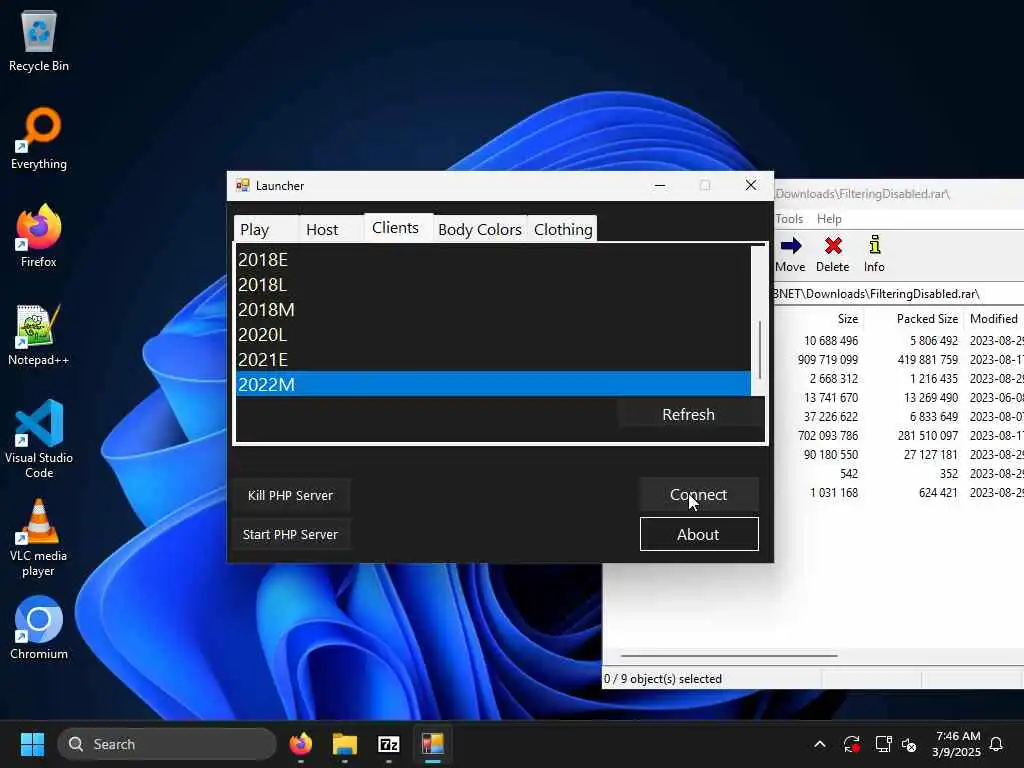
Task: Click the client list vertical scrollbar
Action: (x=759, y=349)
